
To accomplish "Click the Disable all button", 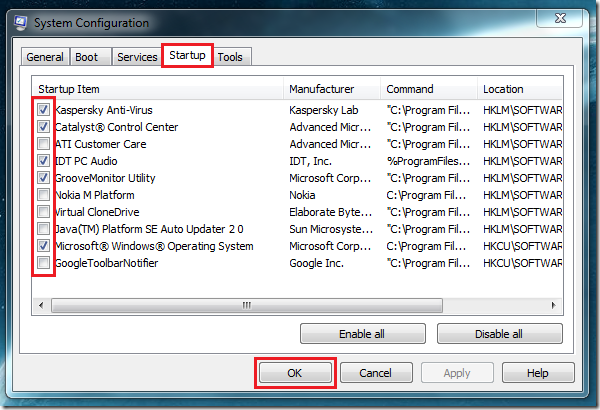I will [499, 334].
